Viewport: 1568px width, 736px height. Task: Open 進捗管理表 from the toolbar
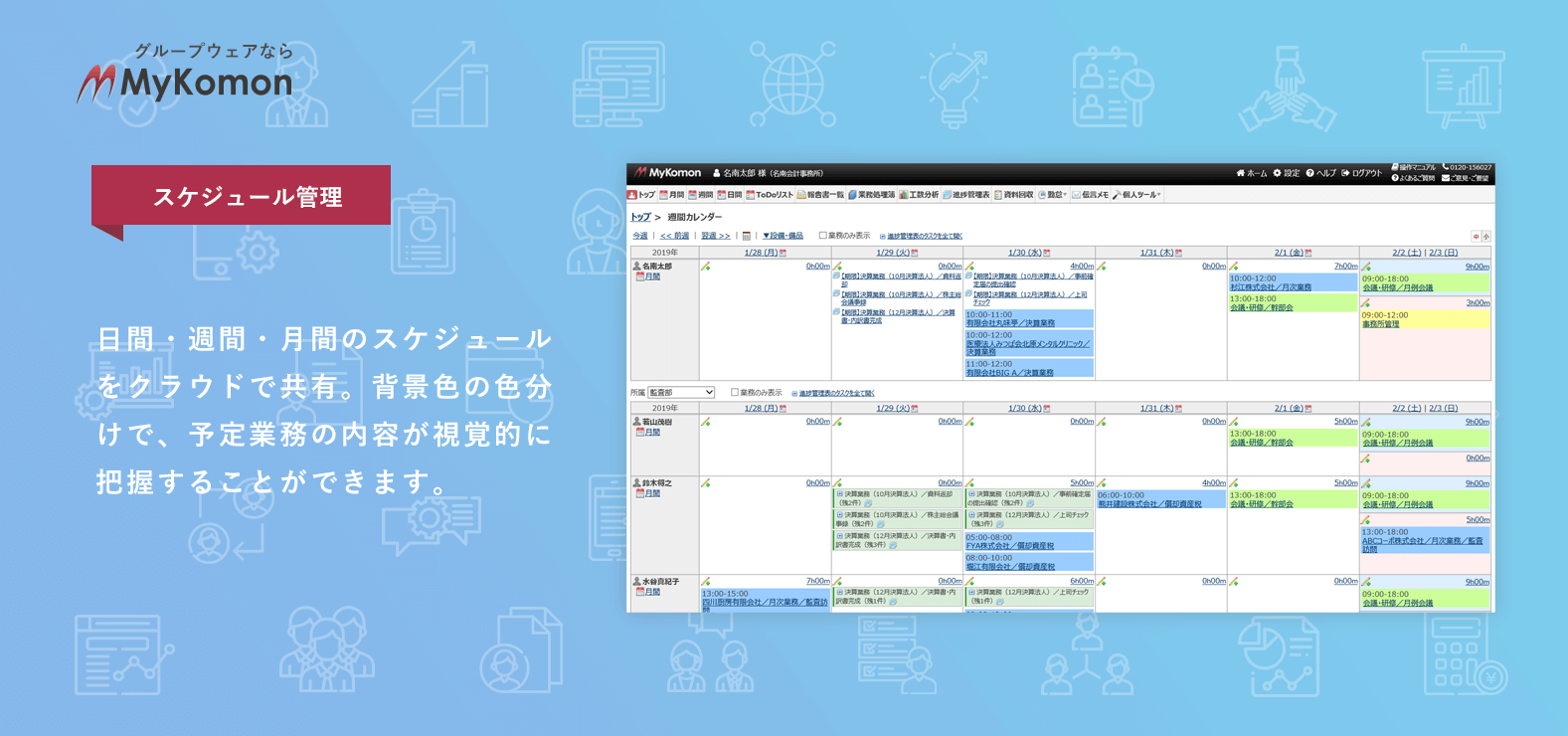coord(966,195)
